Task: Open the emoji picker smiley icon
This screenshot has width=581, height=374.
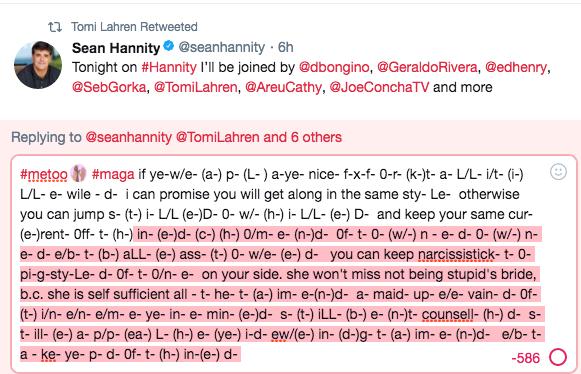Action: pos(558,172)
